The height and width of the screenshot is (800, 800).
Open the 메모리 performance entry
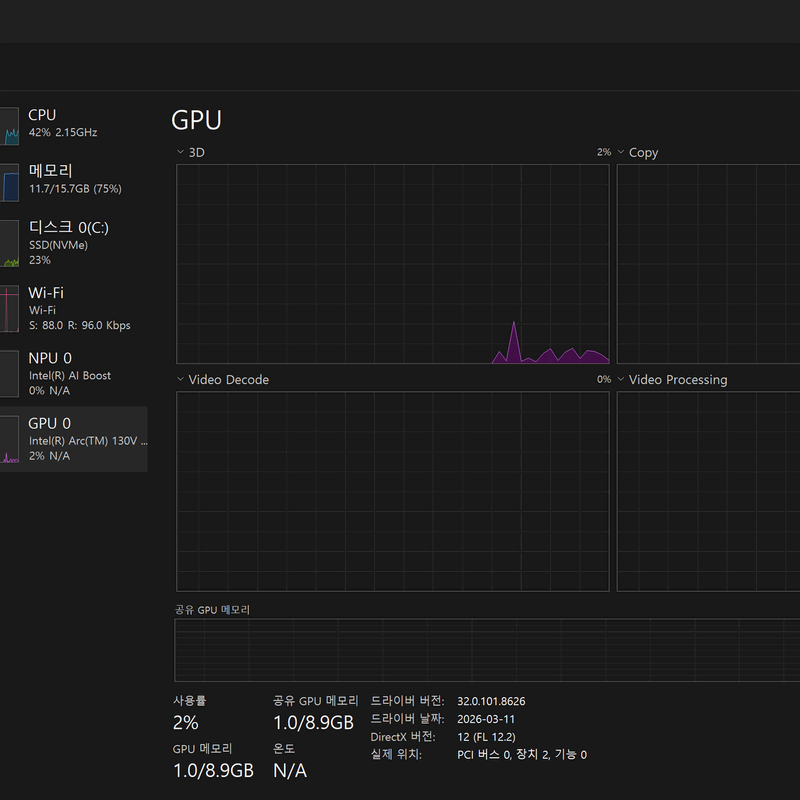(73, 182)
